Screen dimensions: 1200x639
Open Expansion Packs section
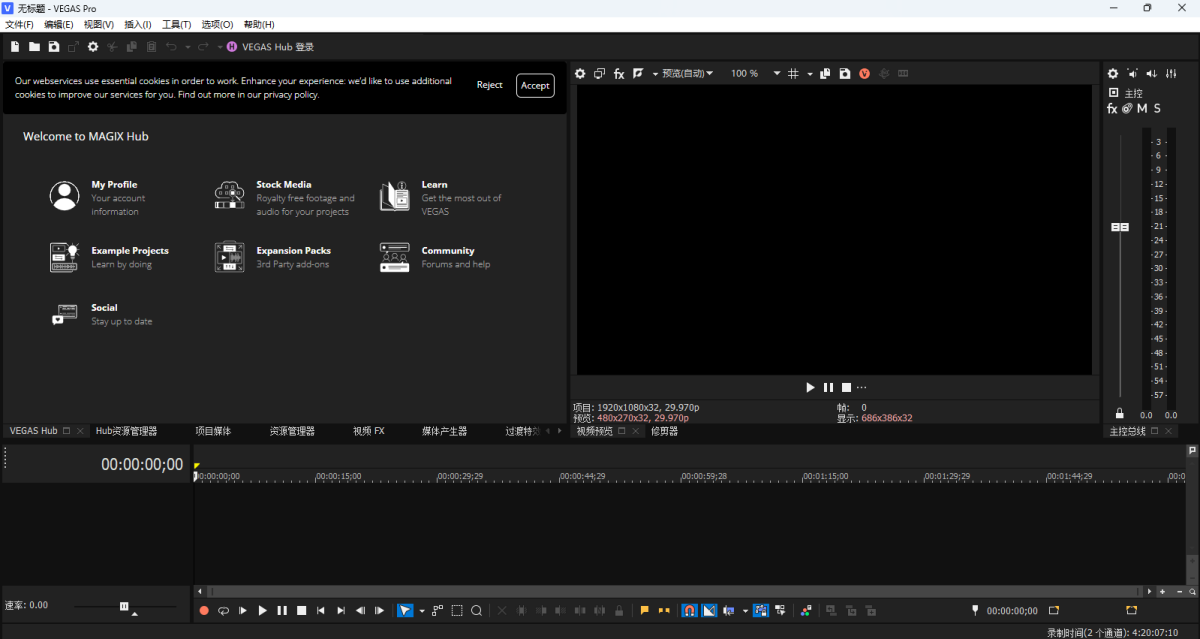(272, 257)
